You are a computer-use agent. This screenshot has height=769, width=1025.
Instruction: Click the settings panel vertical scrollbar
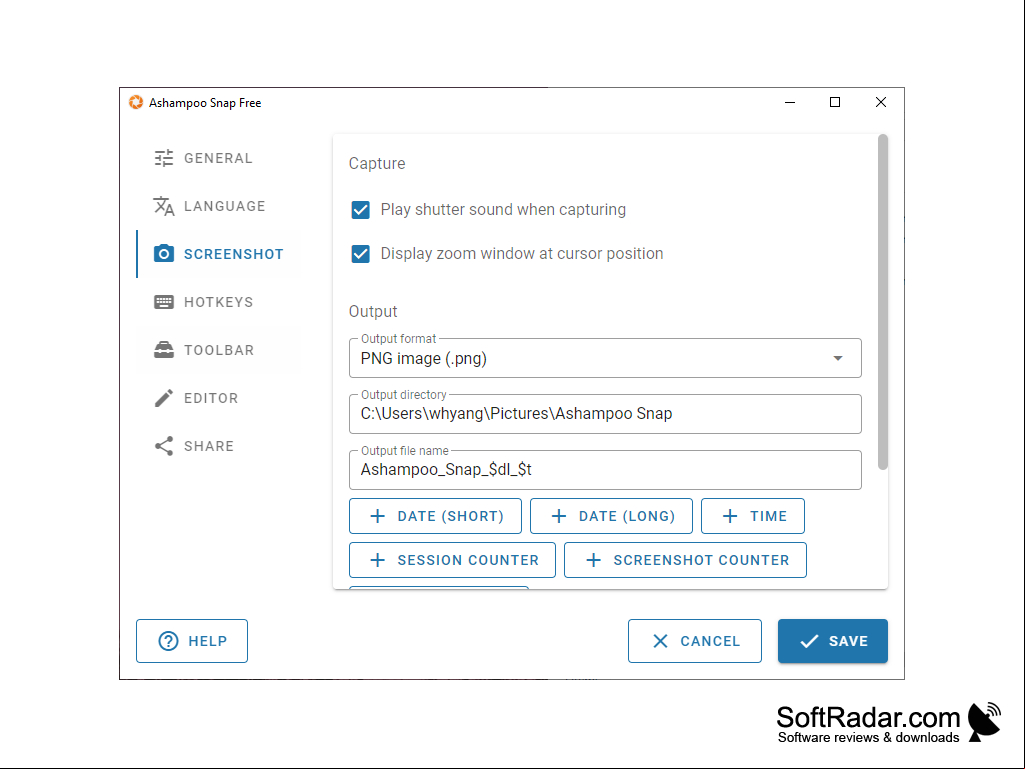[x=882, y=301]
